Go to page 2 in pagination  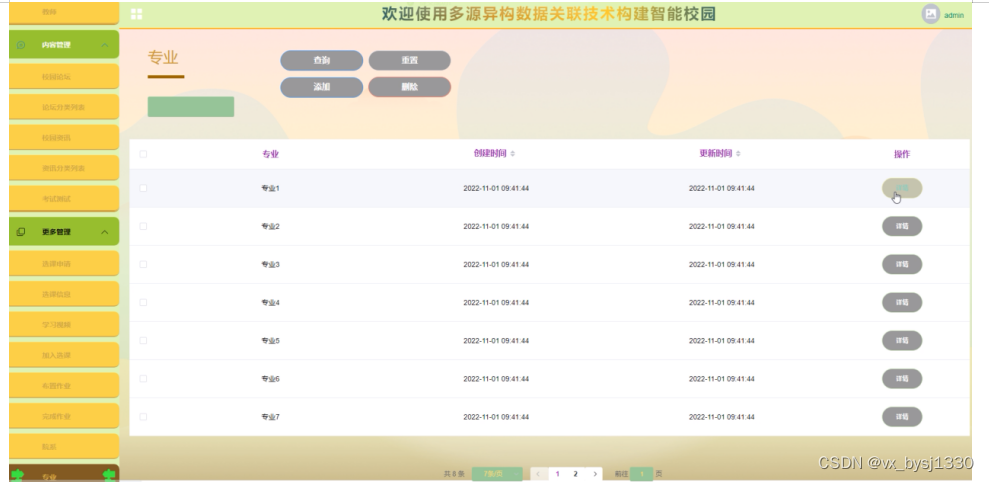point(575,474)
